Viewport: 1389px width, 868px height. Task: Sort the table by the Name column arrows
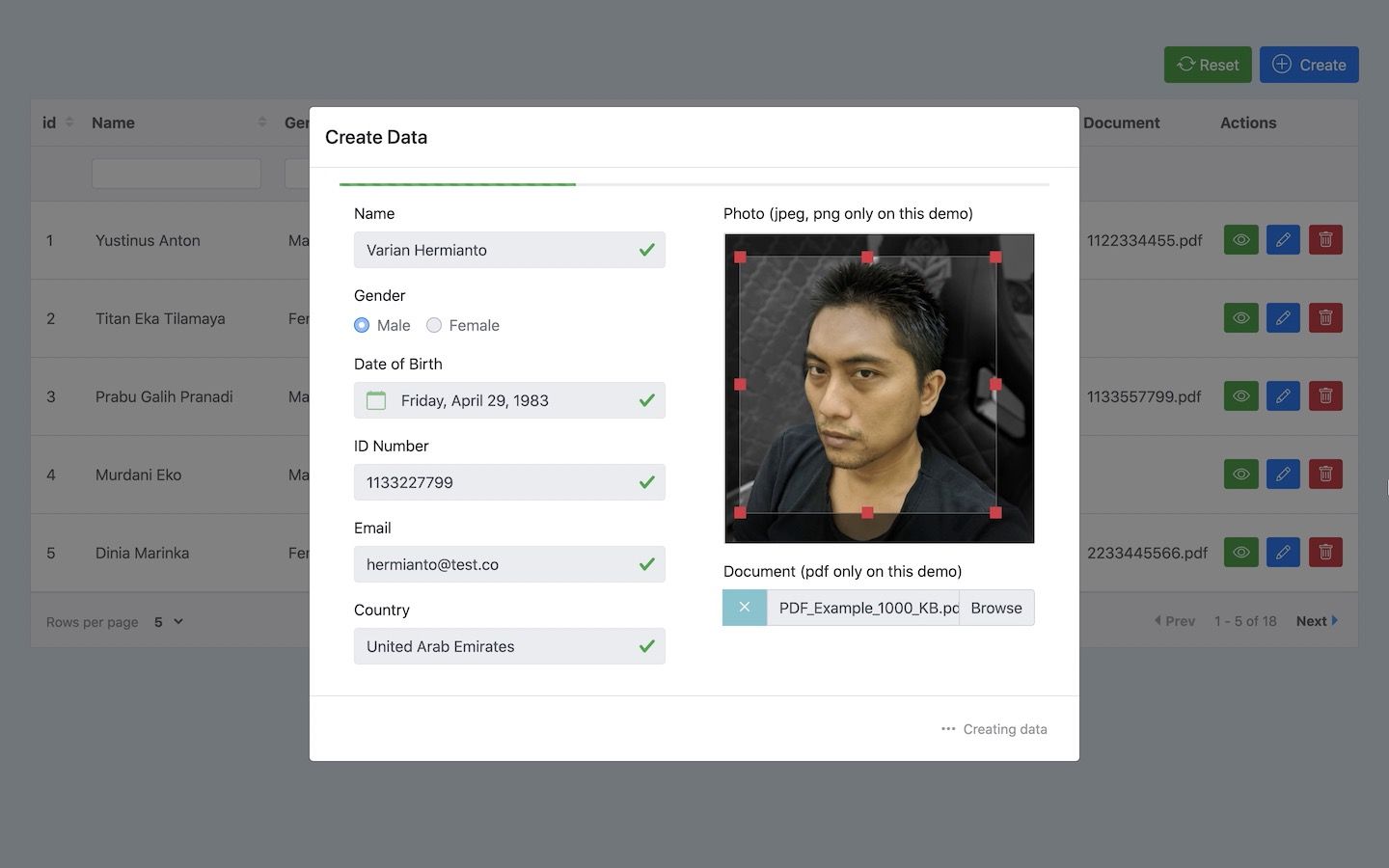262,122
